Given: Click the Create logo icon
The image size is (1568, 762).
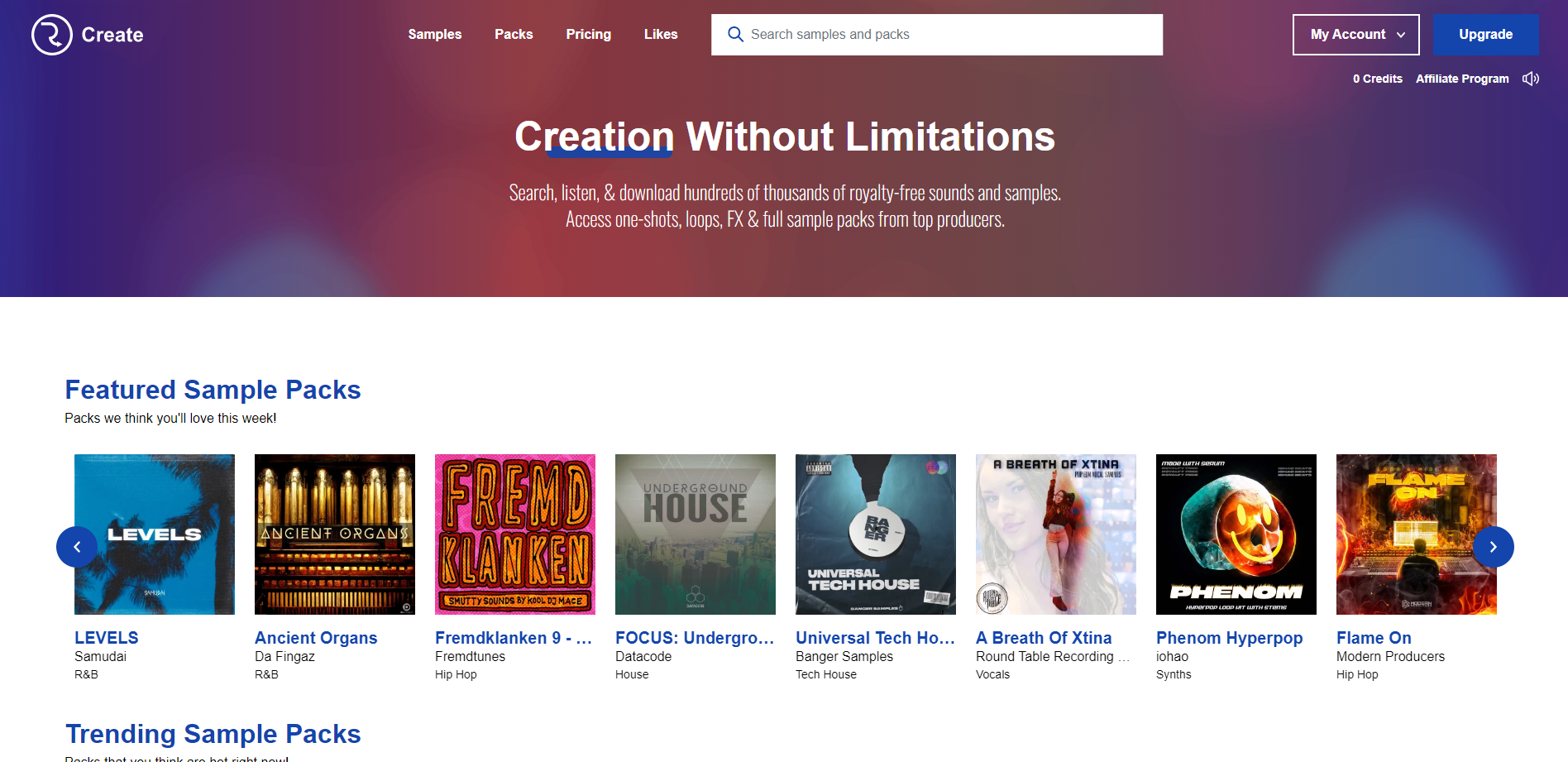Looking at the screenshot, I should click(x=51, y=35).
